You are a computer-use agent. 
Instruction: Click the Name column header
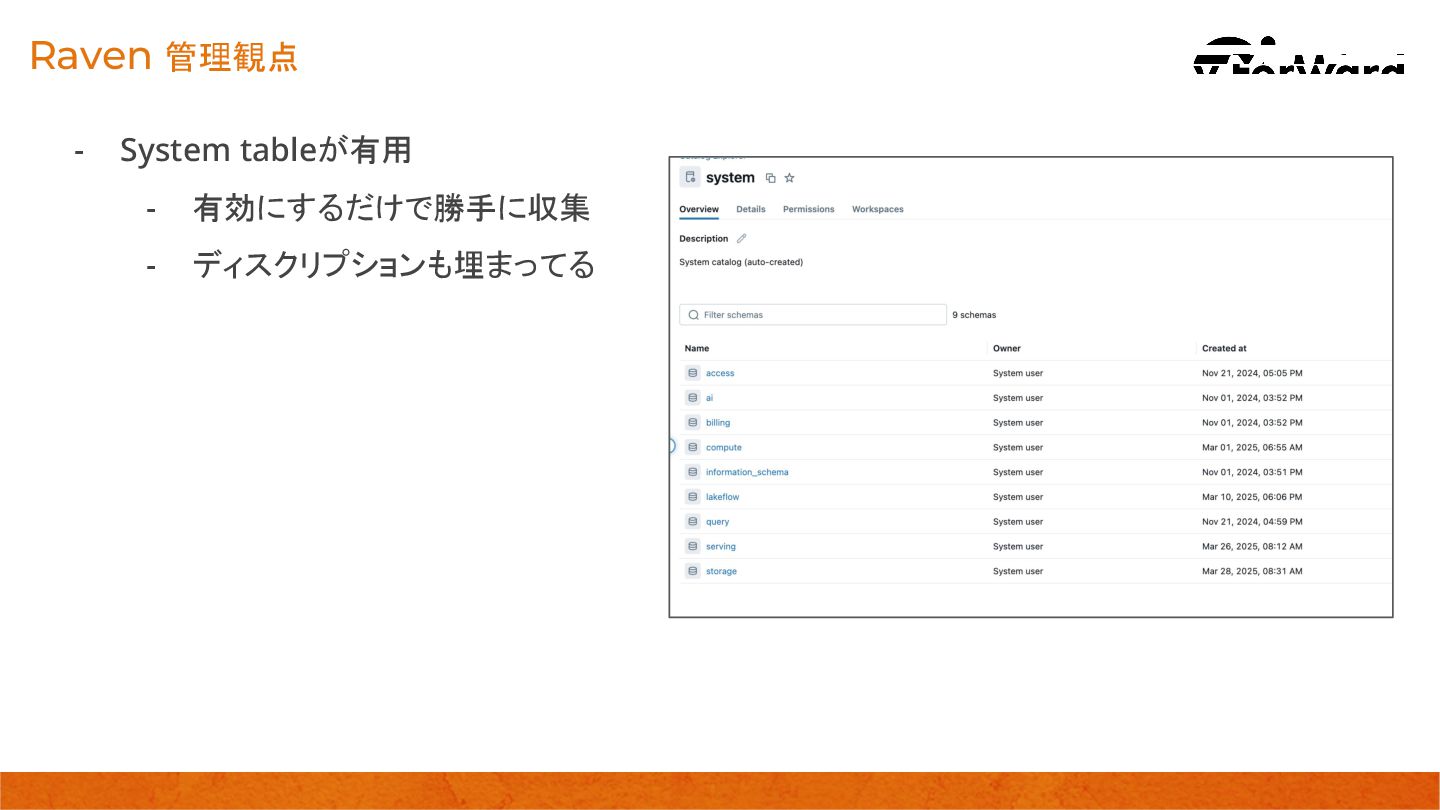[x=697, y=348]
